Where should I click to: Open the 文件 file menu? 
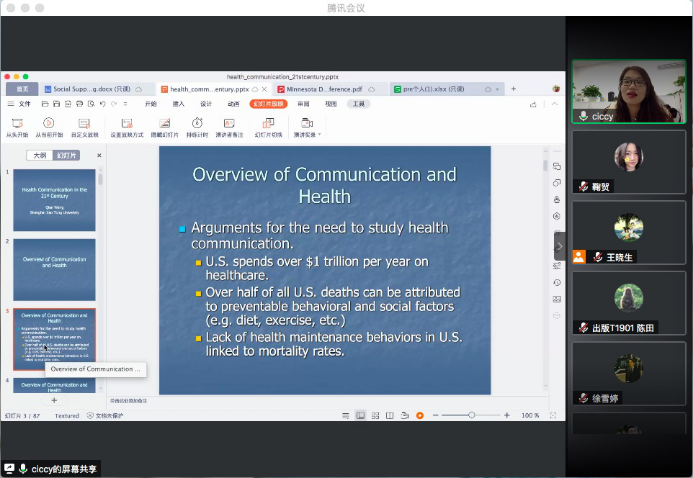pyautogui.click(x=24, y=104)
